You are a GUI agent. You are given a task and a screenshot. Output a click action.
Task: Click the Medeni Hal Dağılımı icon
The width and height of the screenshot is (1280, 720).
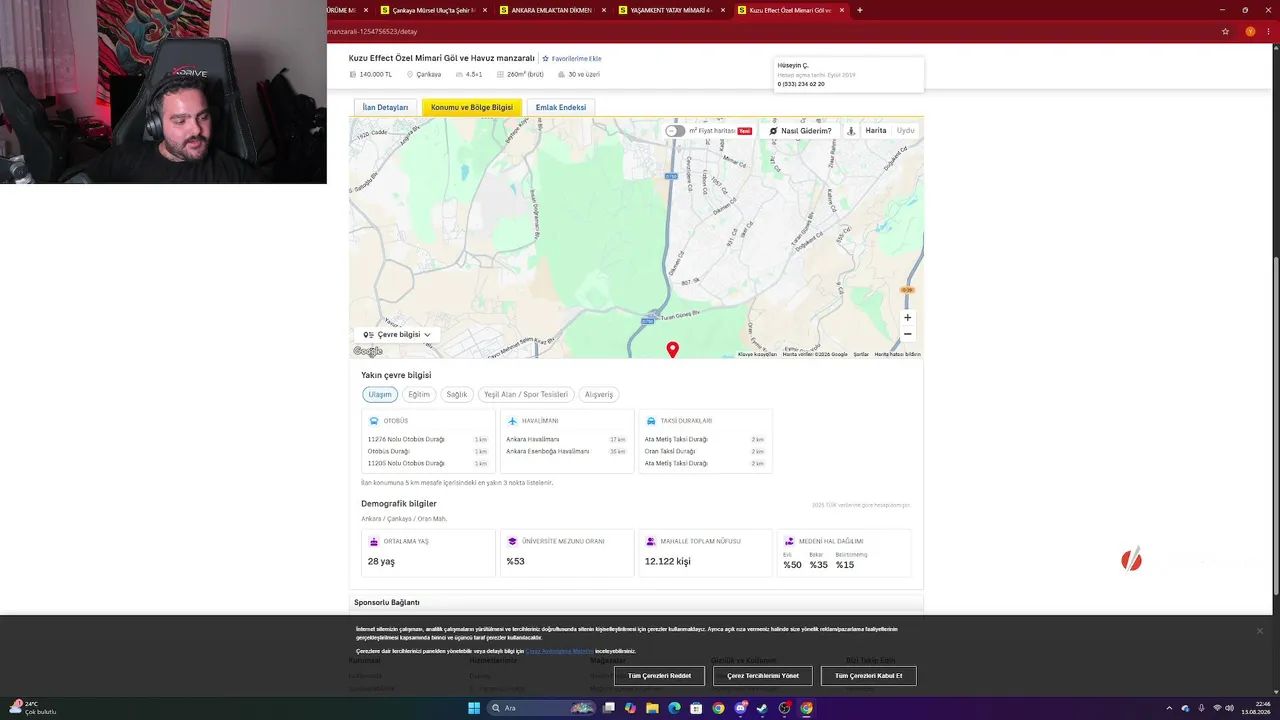point(789,542)
